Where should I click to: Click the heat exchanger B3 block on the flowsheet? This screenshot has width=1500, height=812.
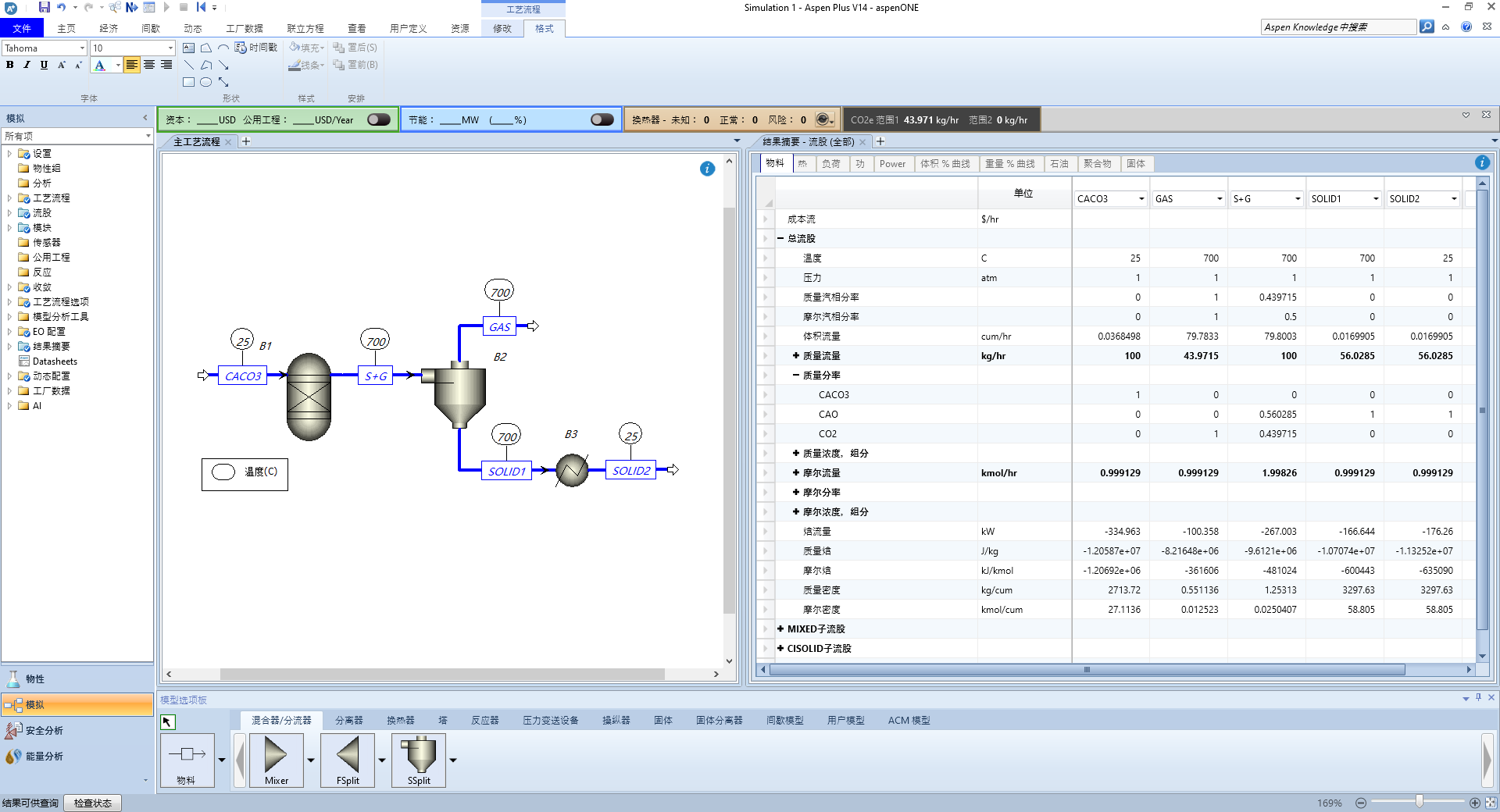572,470
